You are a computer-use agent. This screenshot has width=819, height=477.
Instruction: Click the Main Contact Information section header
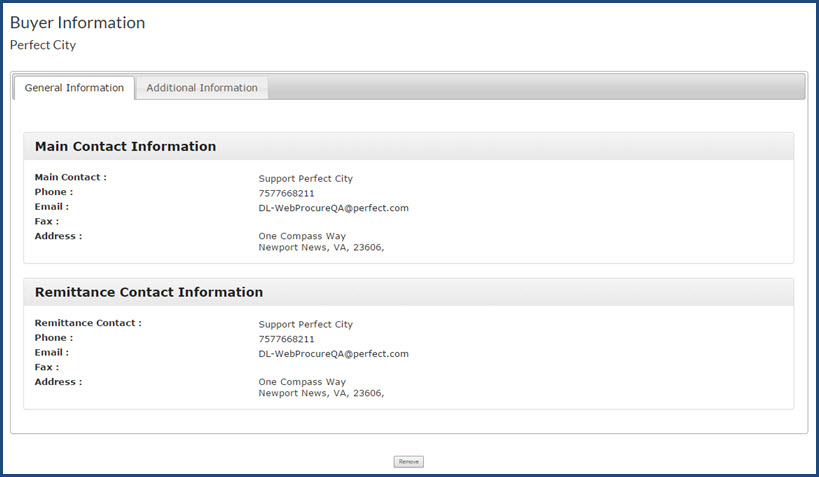pyautogui.click(x=125, y=147)
